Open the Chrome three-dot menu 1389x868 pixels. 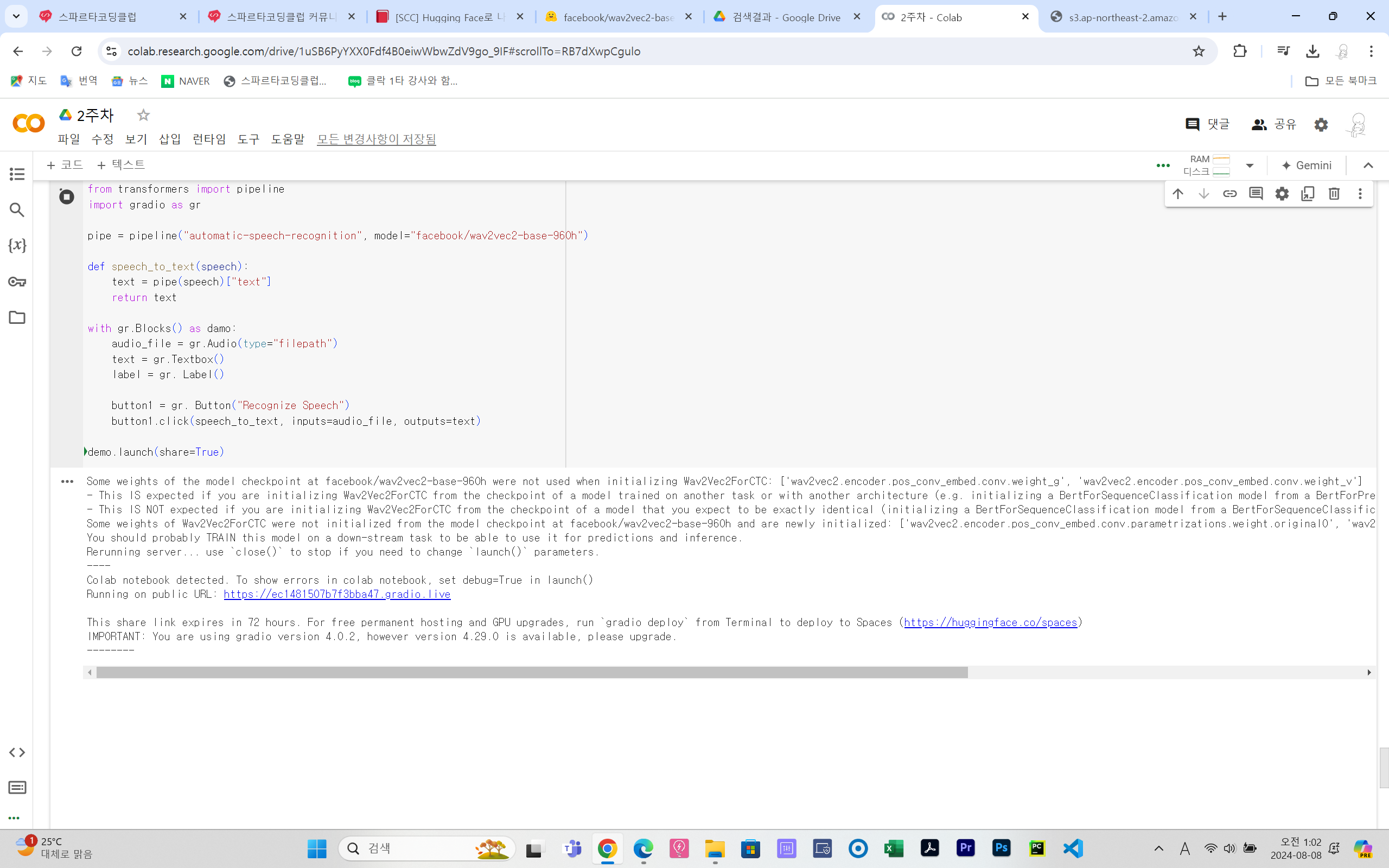tap(1371, 51)
